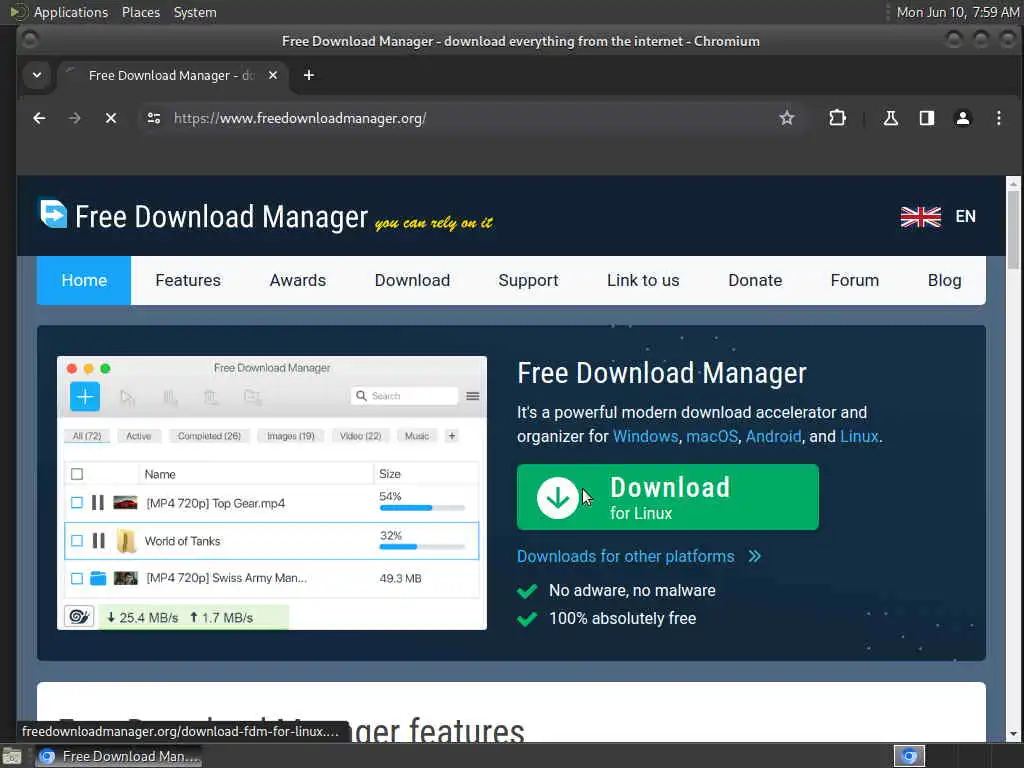Click the double chevron after other platforms
Screen dimensions: 1024x768
[754, 556]
